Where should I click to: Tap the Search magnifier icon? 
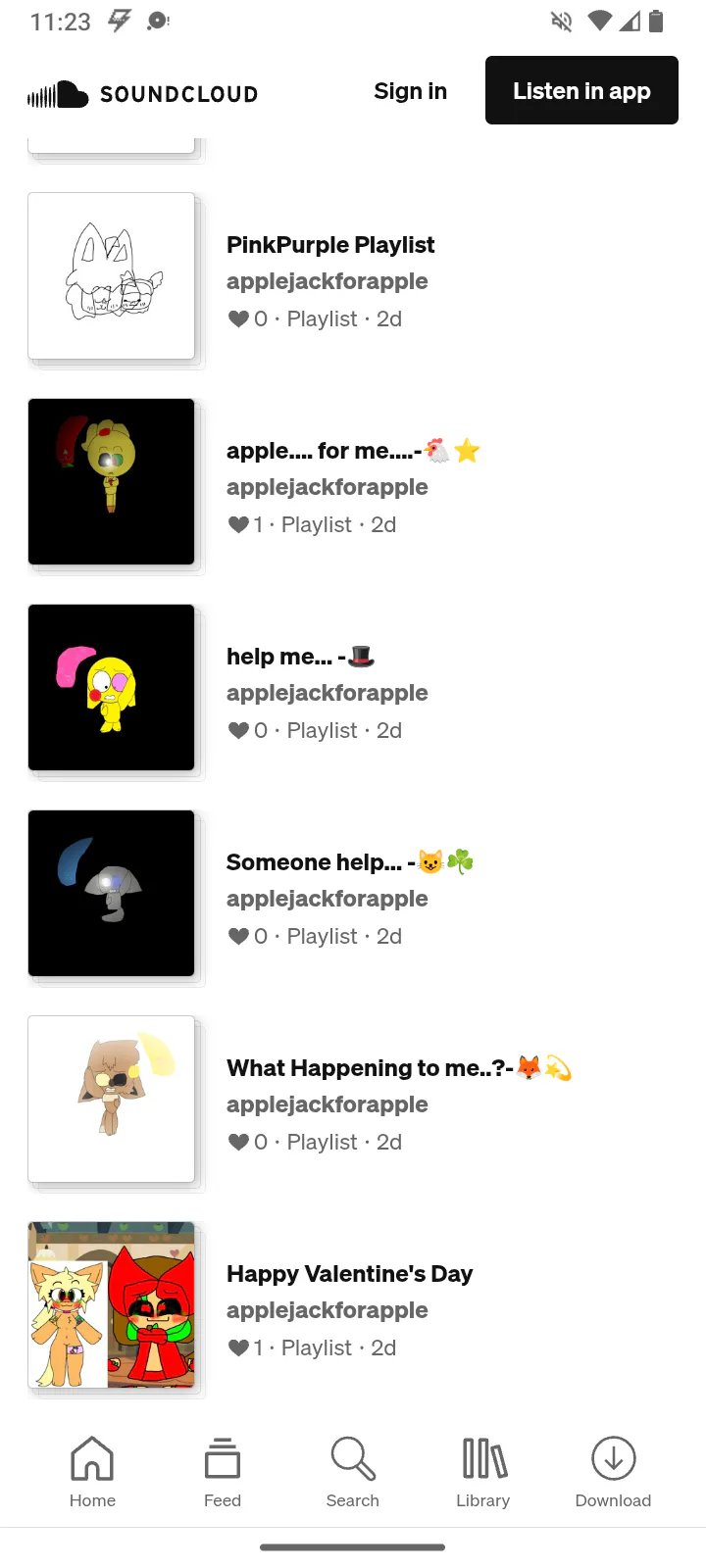coord(353,1459)
